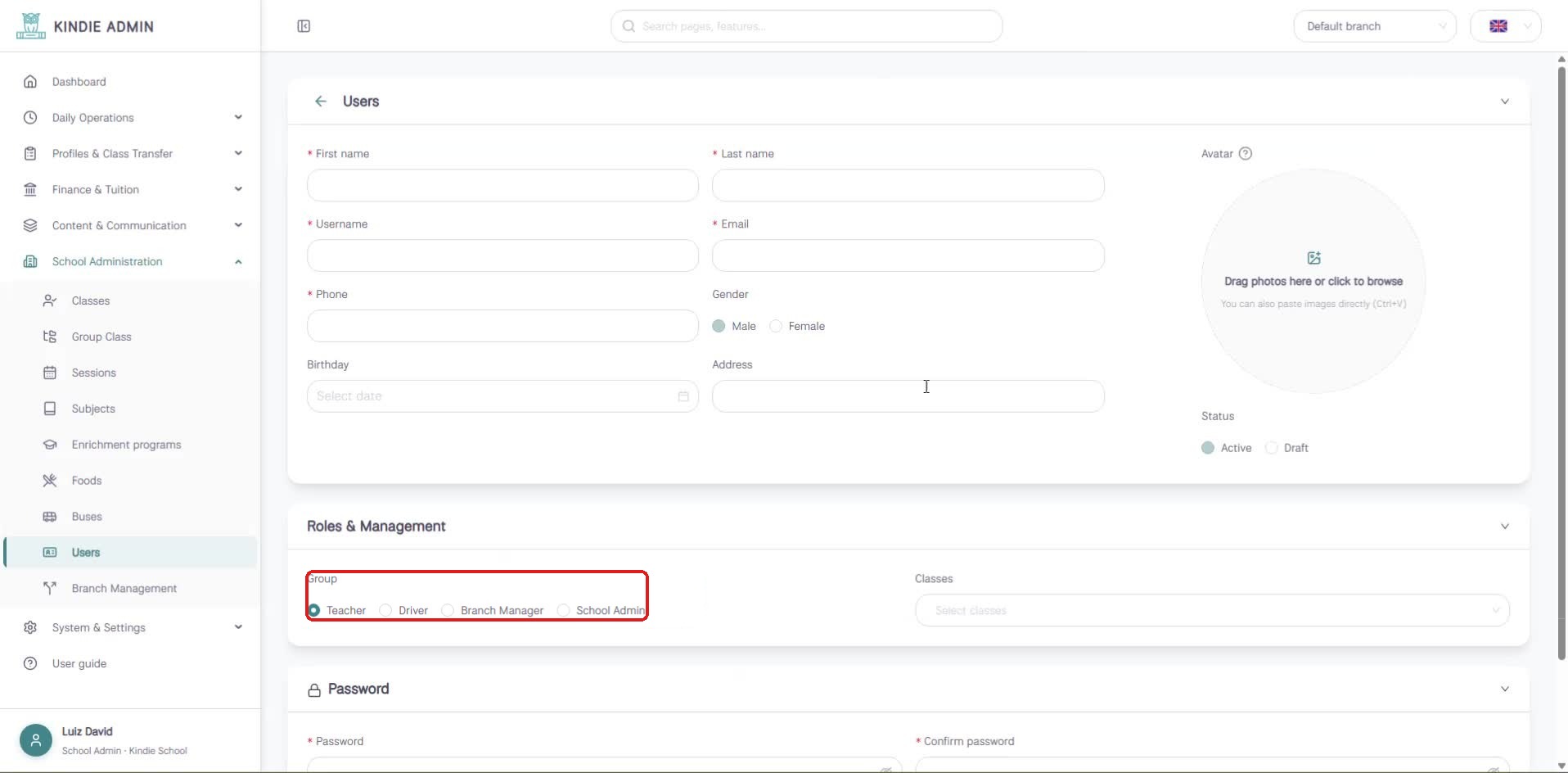The width and height of the screenshot is (1568, 773).
Task: Click the Foods utensils icon
Action: 50,481
